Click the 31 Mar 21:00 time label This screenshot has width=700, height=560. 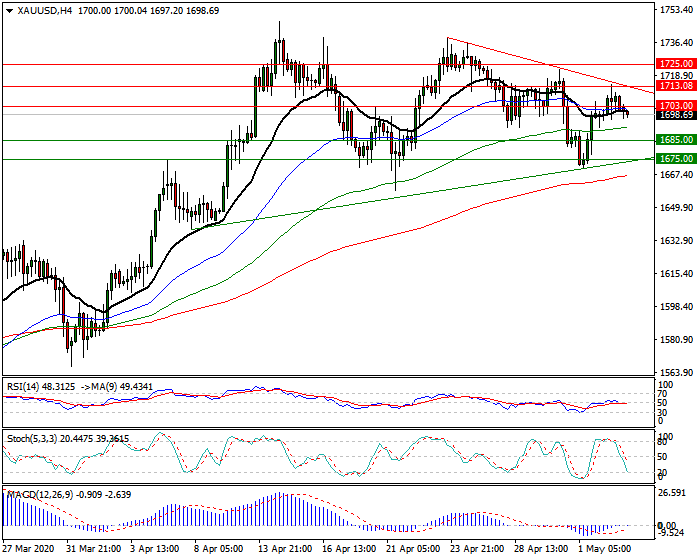tap(94, 548)
